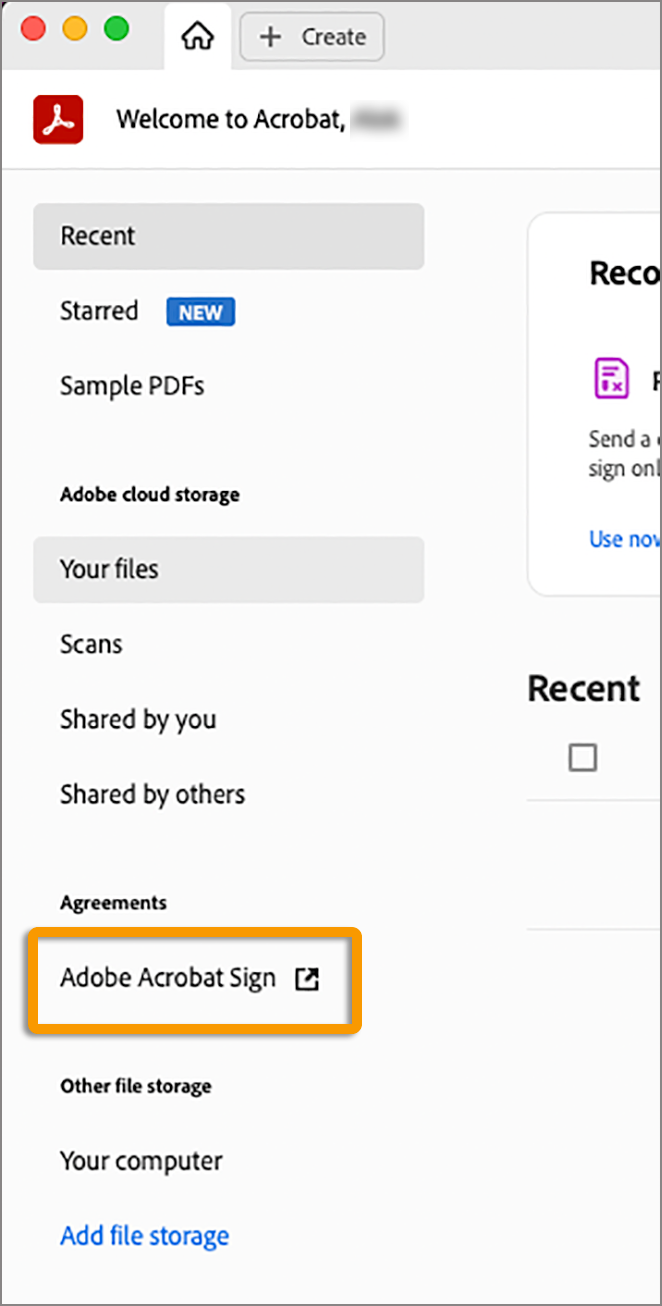The height and width of the screenshot is (1306, 662).
Task: Click Your computer file storage
Action: click(x=141, y=1160)
